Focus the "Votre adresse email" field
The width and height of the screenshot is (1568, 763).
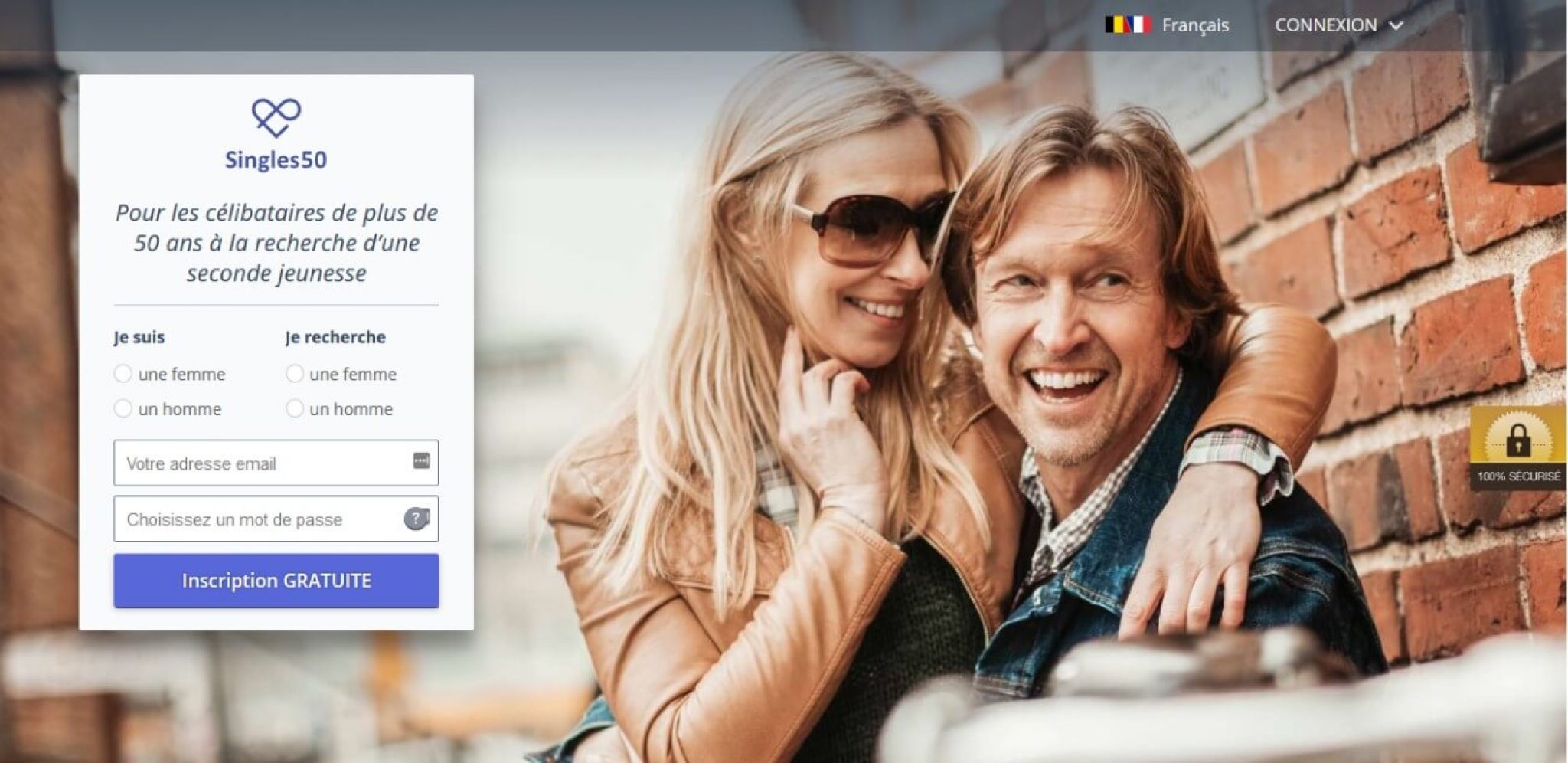tap(260, 463)
